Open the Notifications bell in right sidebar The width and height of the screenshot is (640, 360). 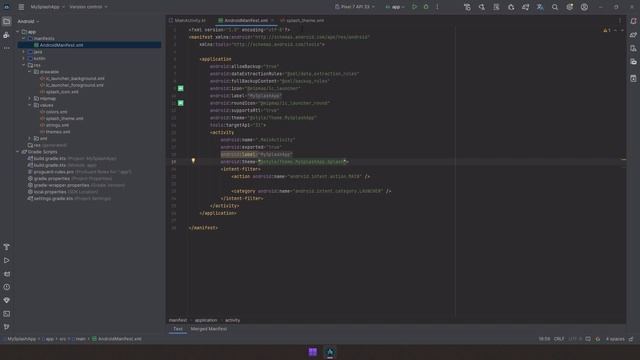633,21
